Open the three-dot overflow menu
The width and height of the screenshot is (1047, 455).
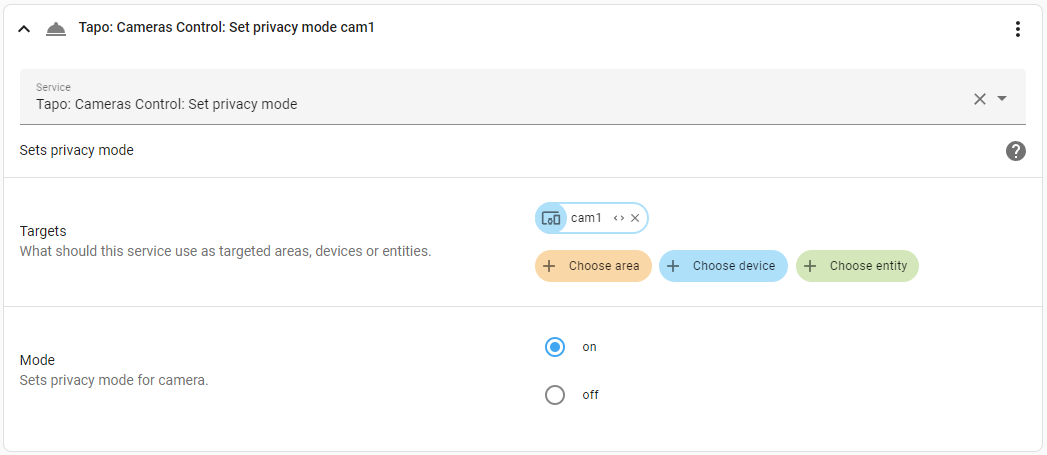(1018, 29)
